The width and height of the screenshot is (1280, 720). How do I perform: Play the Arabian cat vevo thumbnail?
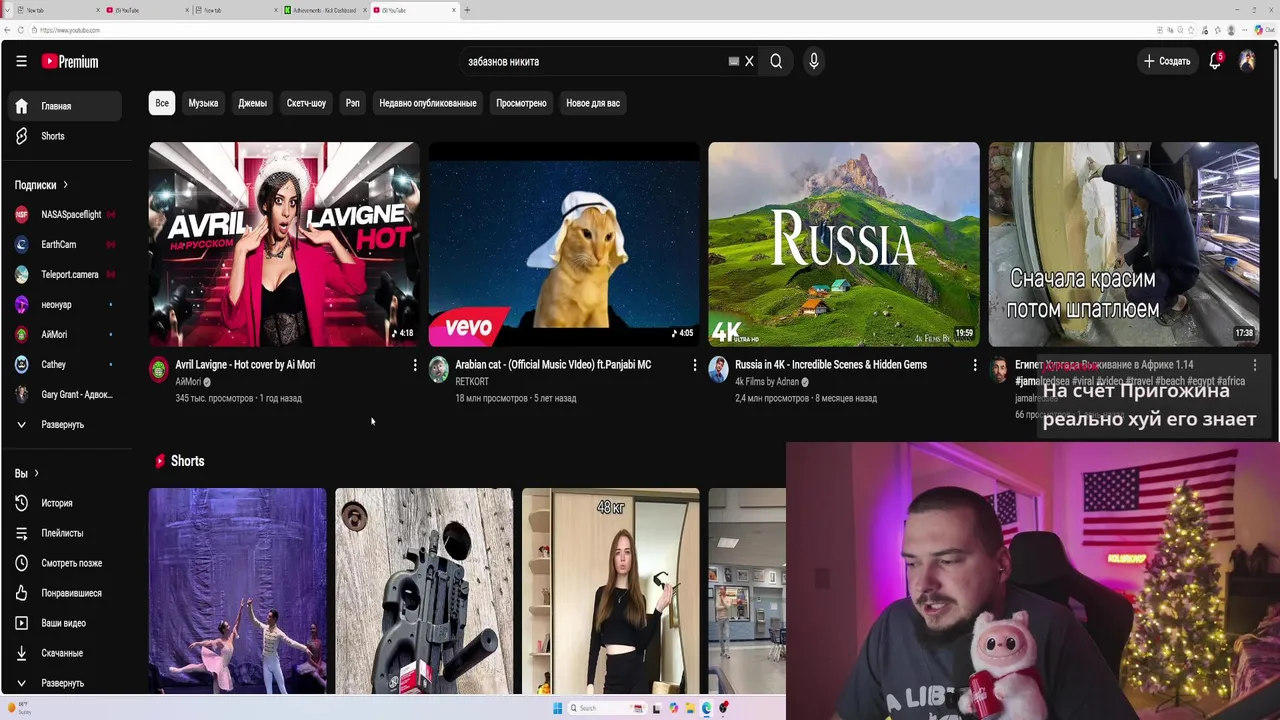[x=564, y=244]
